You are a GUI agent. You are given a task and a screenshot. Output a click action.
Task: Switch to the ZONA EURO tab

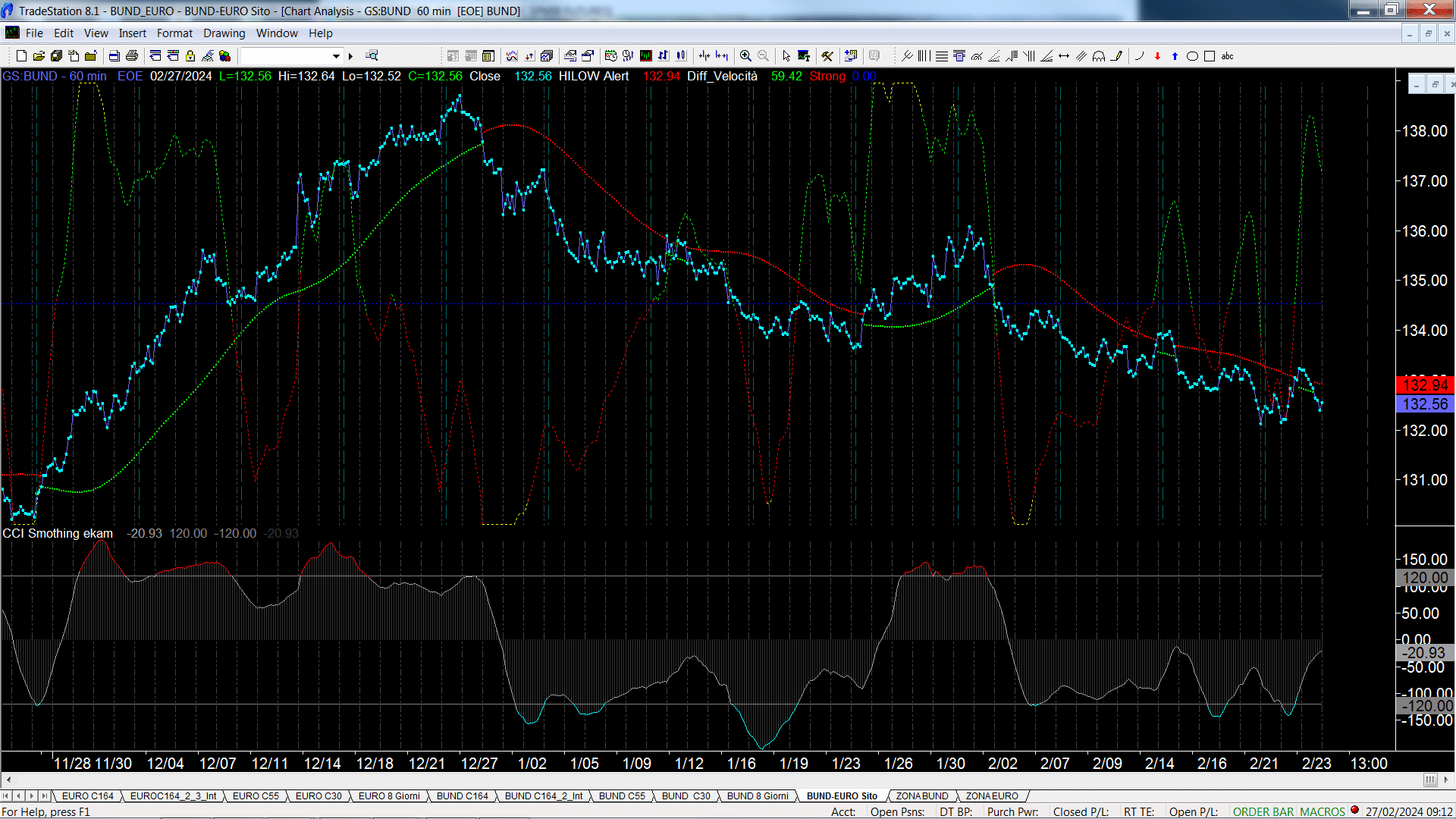pos(992,796)
